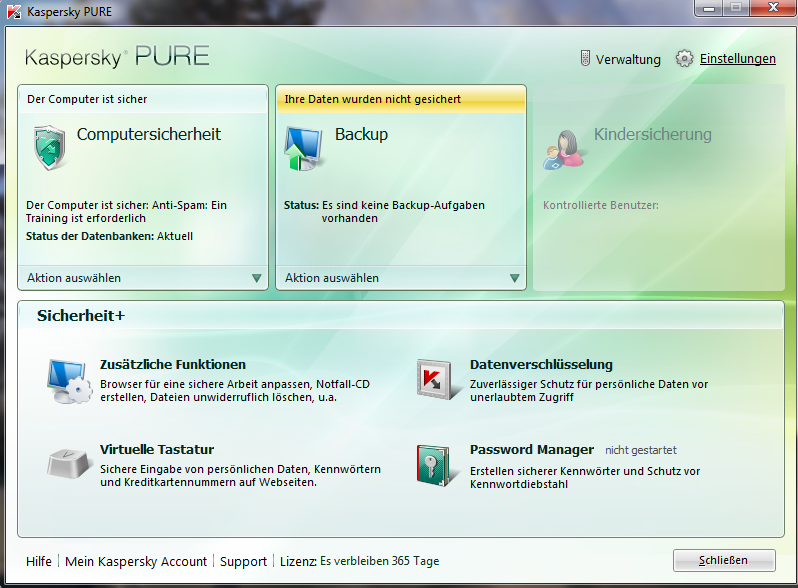Click the Virtuelle Tastatur key icon
The image size is (798, 588).
click(x=69, y=463)
